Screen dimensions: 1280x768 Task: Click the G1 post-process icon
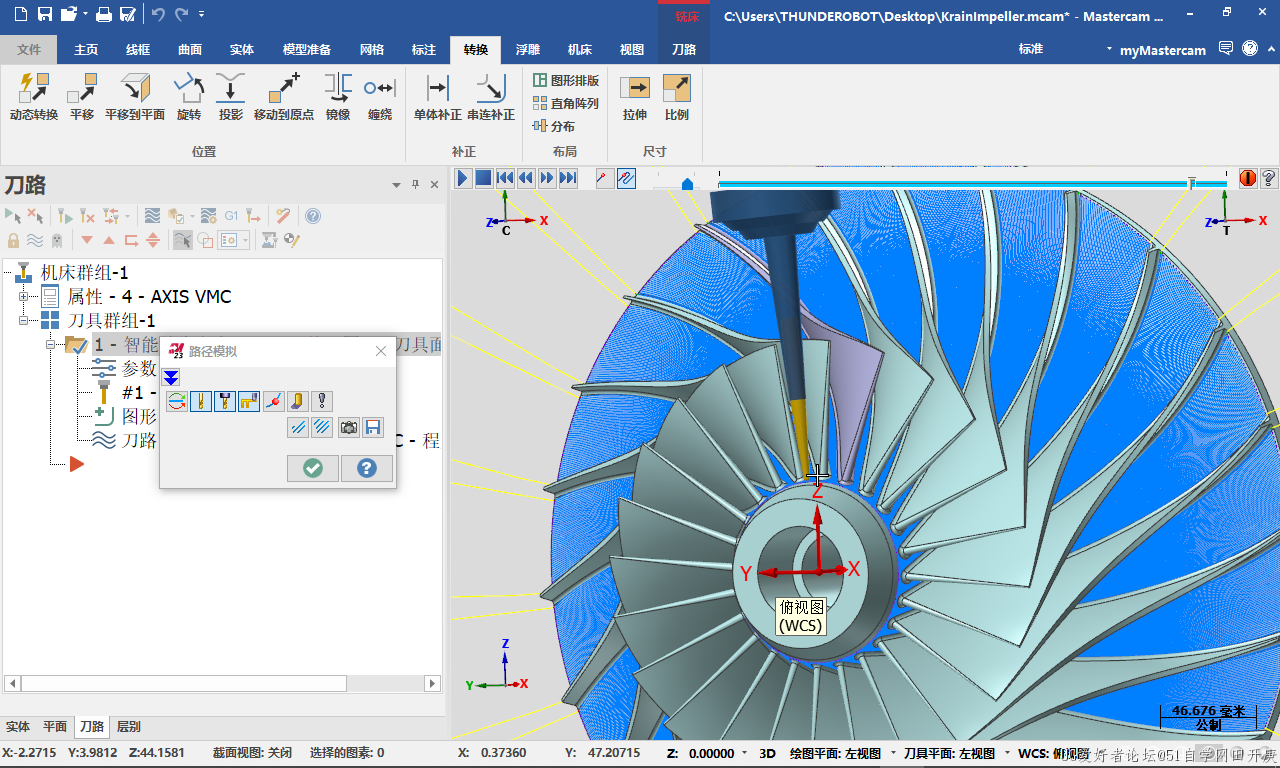[231, 215]
